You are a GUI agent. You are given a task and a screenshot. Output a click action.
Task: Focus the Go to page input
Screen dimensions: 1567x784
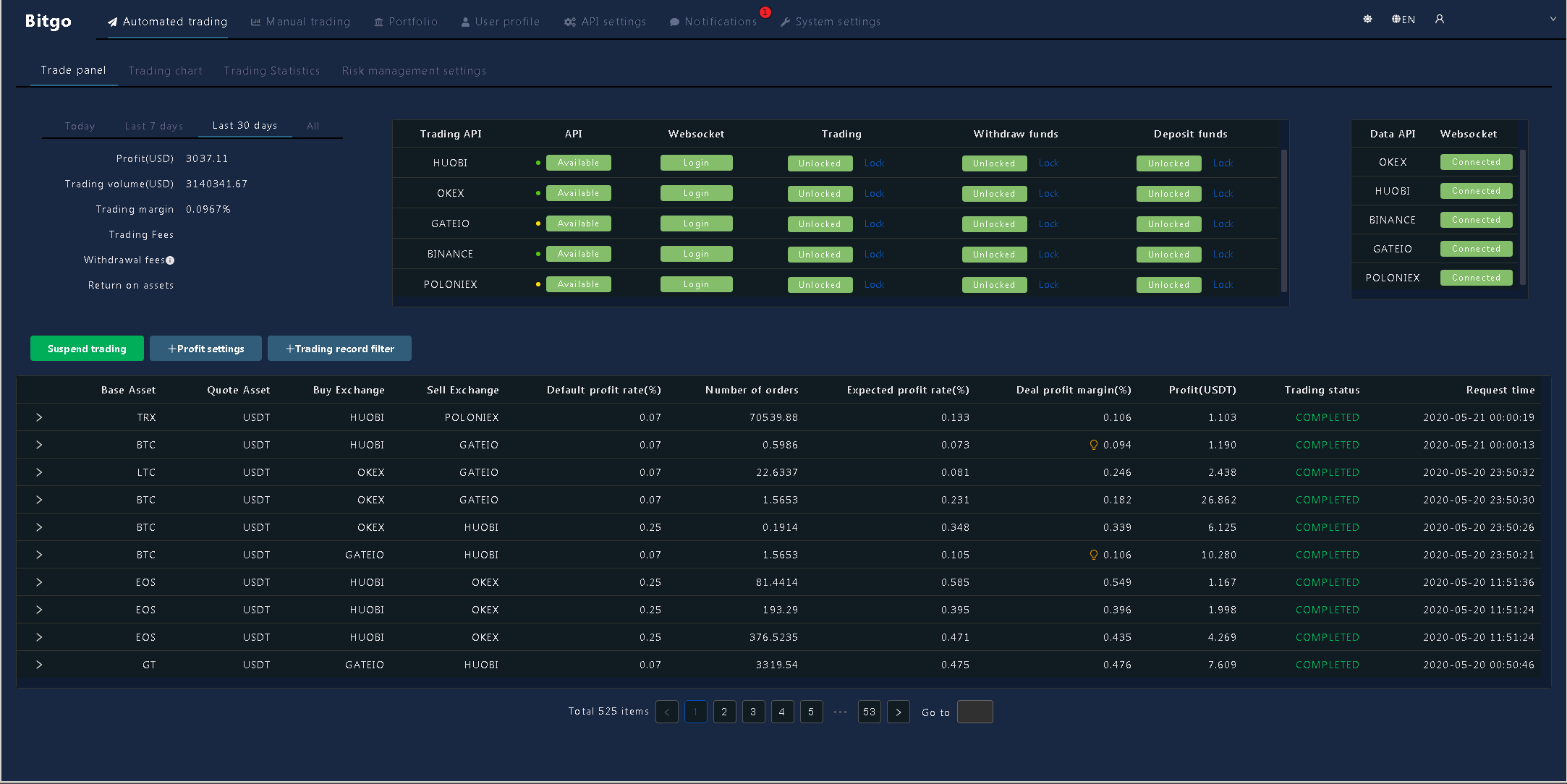pyautogui.click(x=975, y=712)
